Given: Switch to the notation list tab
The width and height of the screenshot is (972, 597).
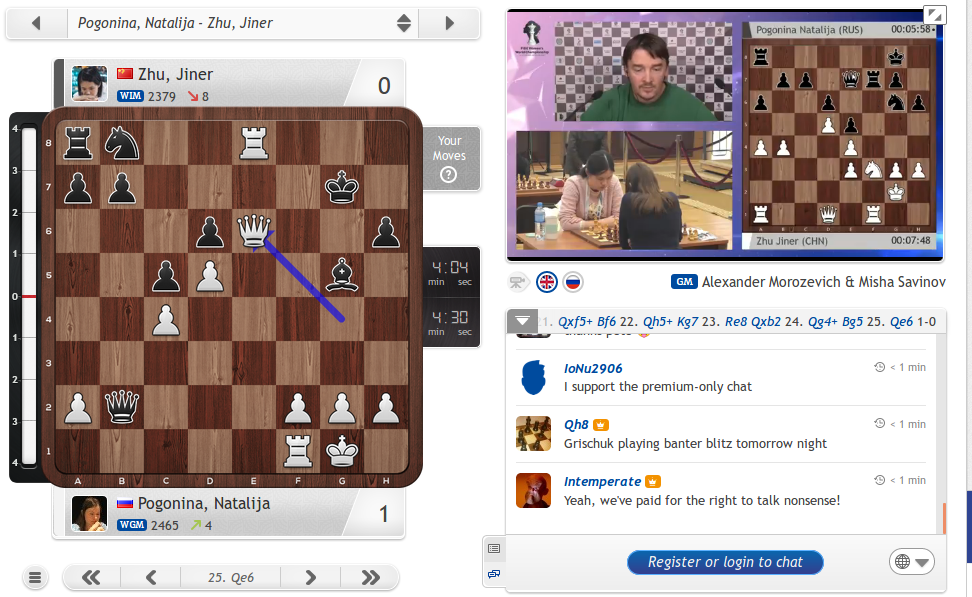Looking at the screenshot, I should pos(493,548).
